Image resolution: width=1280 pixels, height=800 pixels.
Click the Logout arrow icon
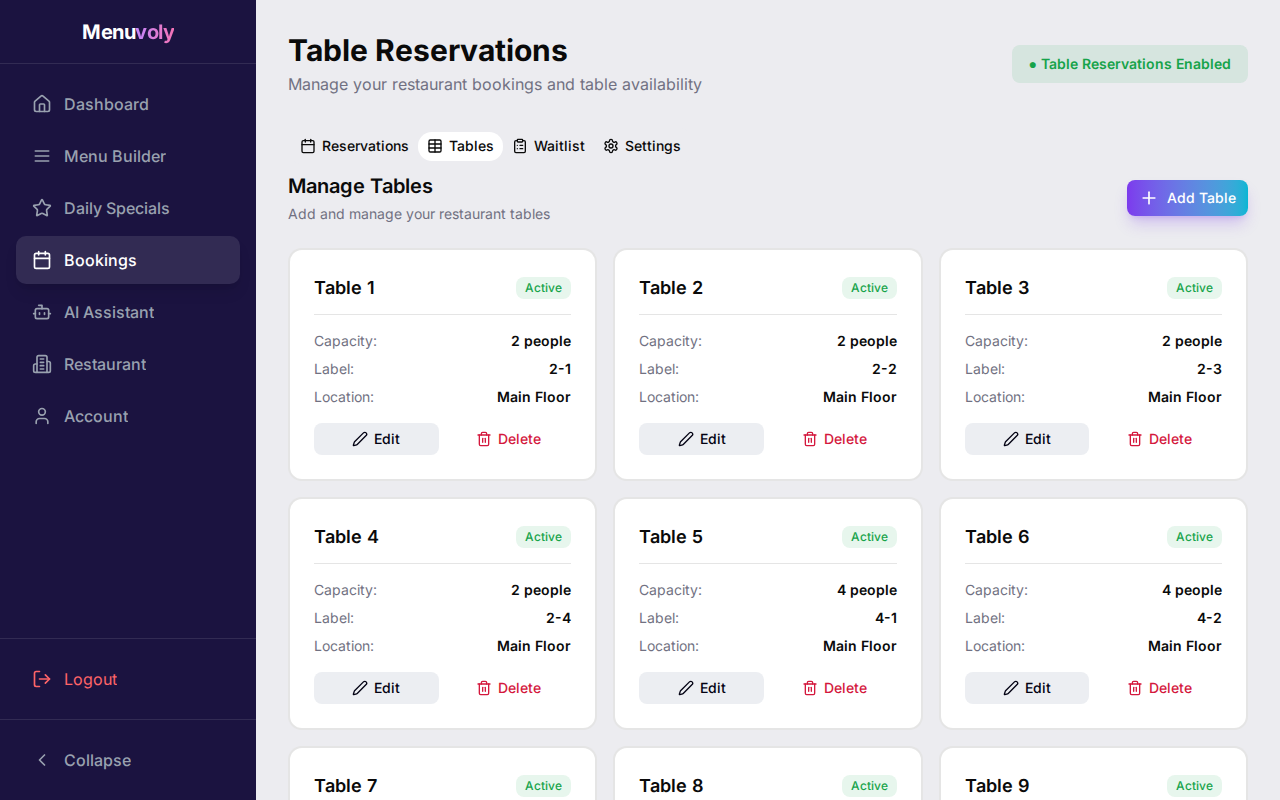42,679
